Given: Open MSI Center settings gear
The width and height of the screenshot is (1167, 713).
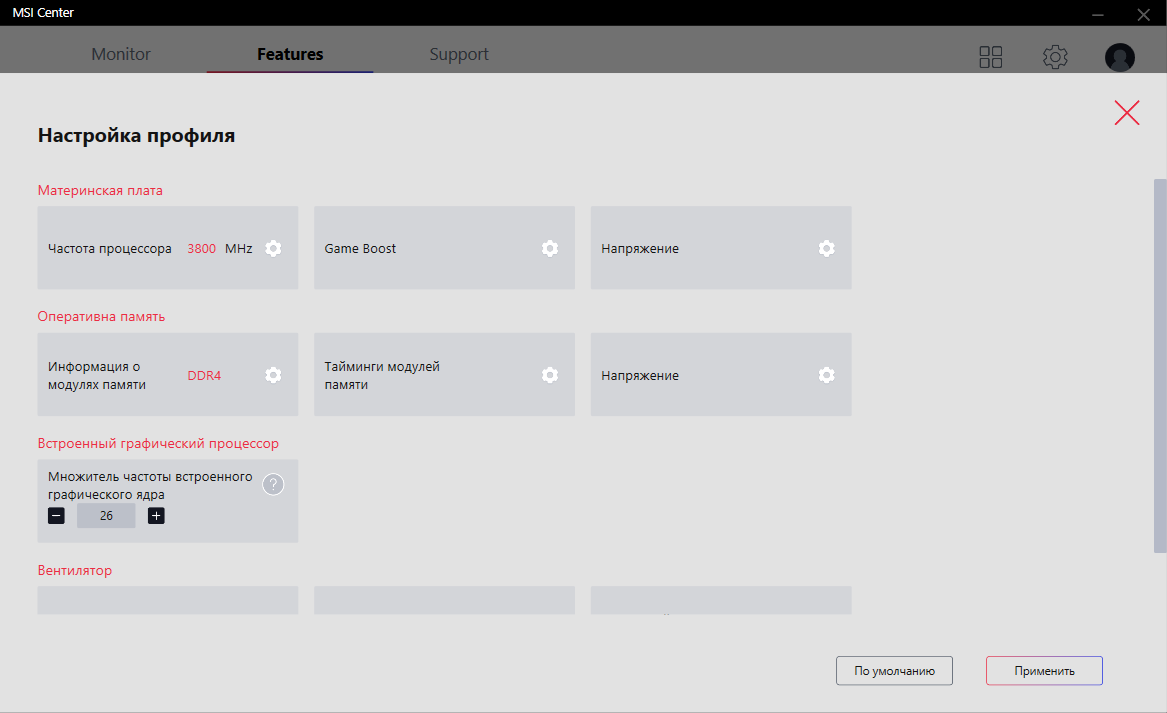Looking at the screenshot, I should (x=1055, y=57).
